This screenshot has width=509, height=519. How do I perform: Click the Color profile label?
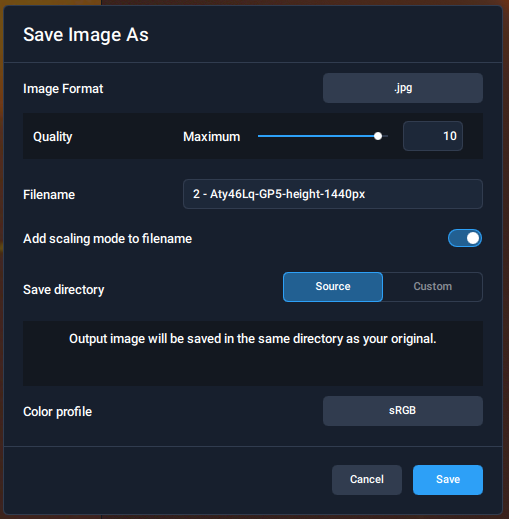[57, 412]
